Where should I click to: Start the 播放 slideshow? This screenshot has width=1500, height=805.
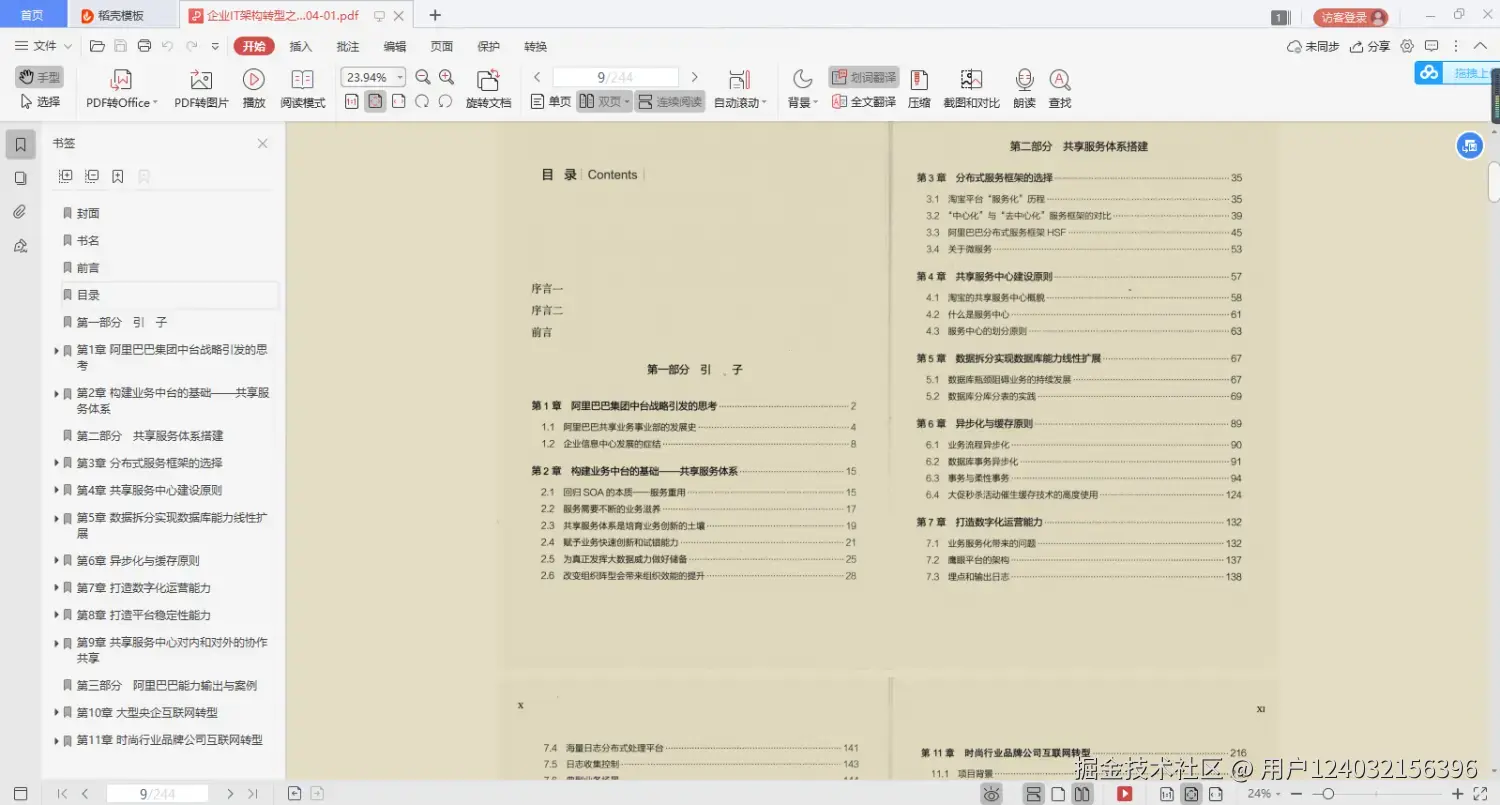(x=254, y=89)
